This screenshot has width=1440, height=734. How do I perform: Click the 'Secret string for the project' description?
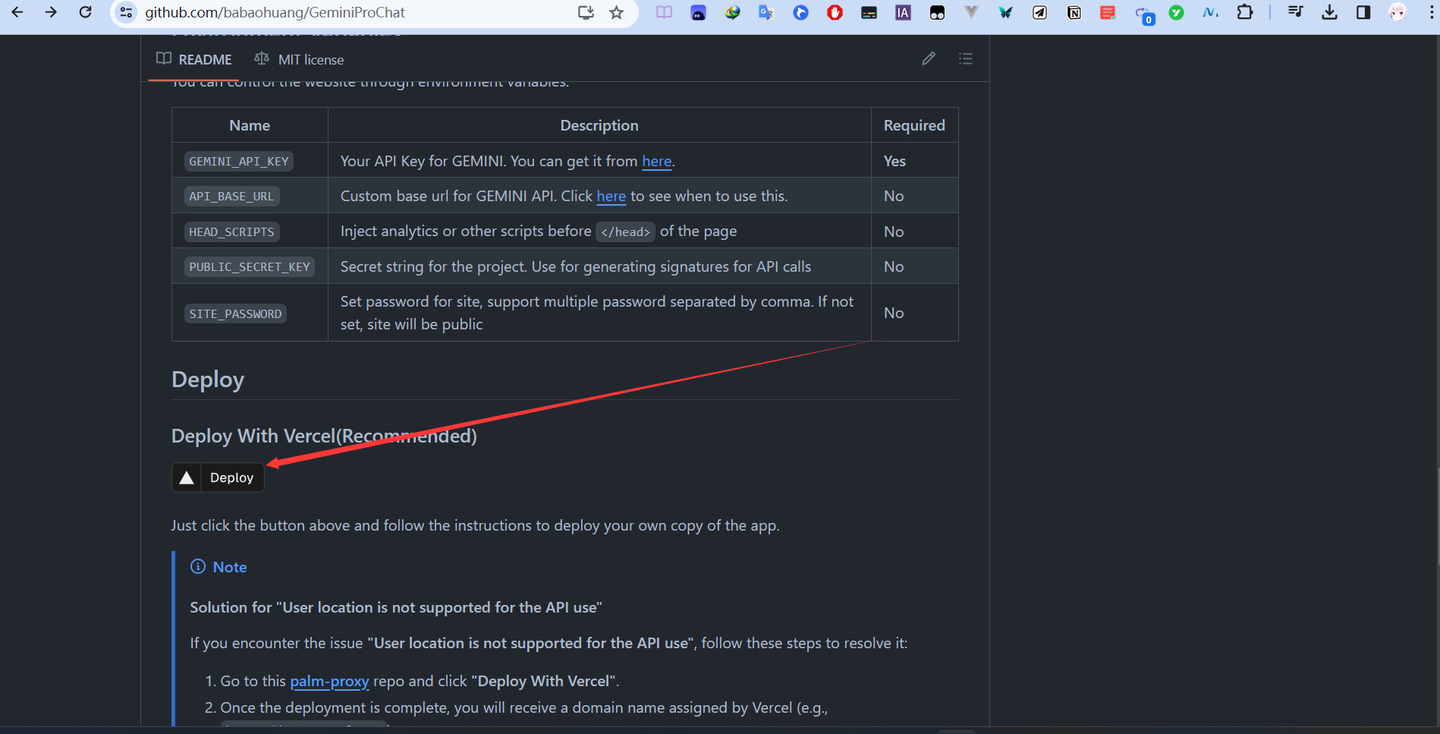(575, 267)
